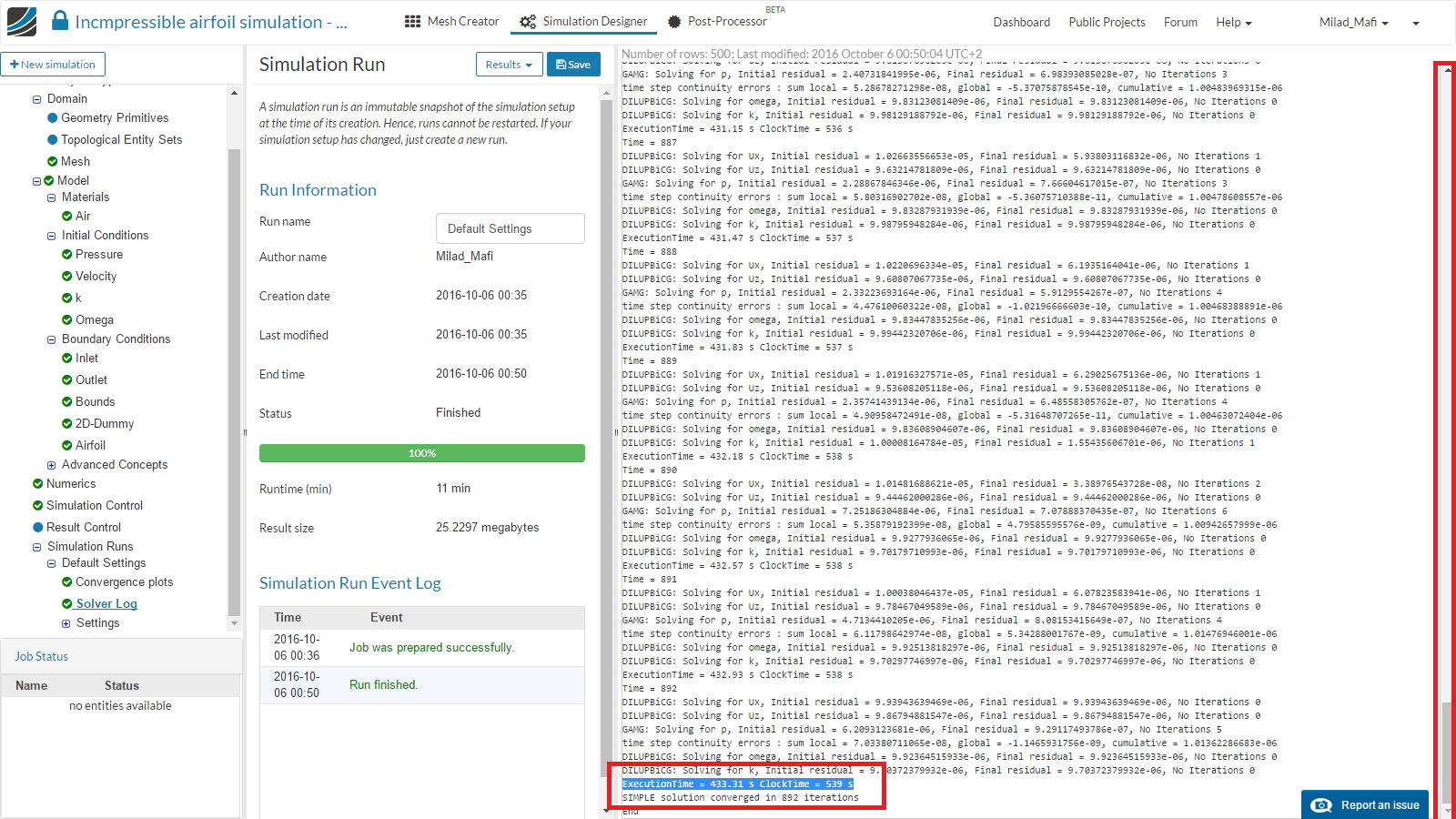Click the Result Control status dot icon

tap(38, 527)
